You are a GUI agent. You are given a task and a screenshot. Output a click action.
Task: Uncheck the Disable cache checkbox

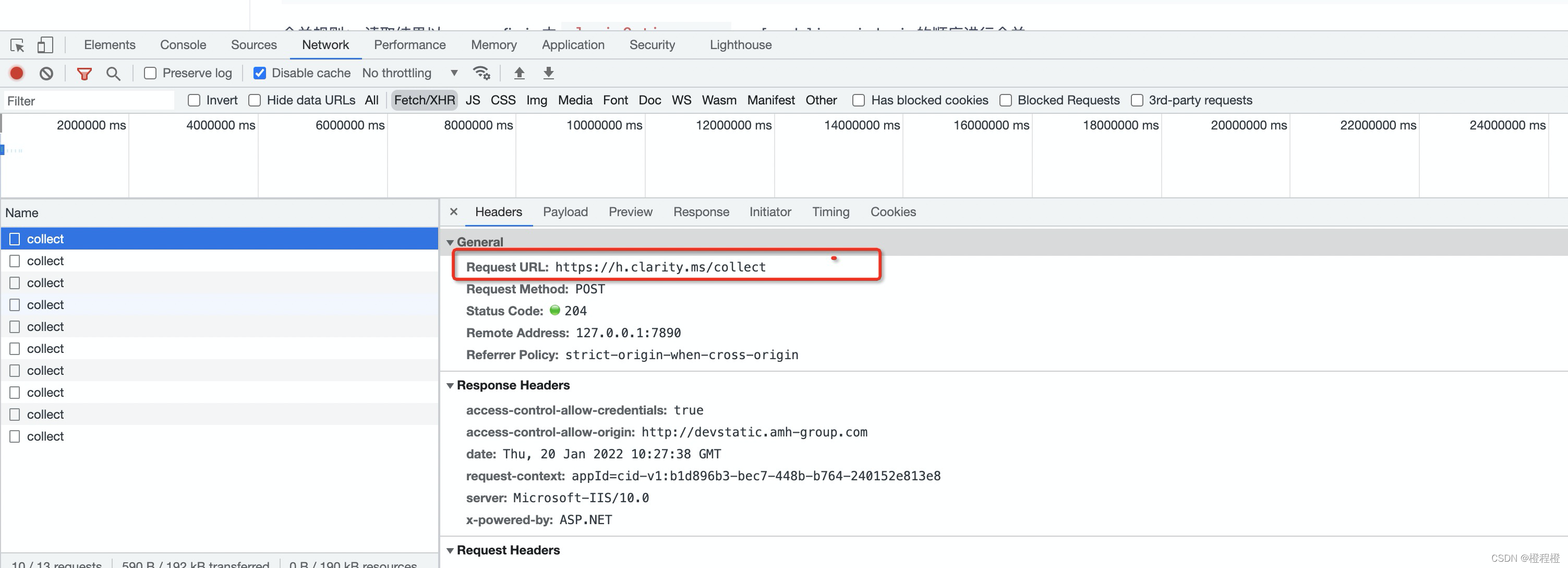tap(259, 73)
